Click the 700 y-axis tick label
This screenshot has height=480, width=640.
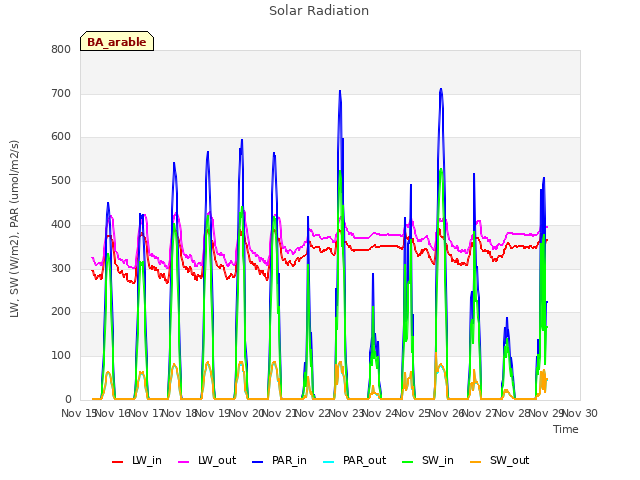(61, 93)
